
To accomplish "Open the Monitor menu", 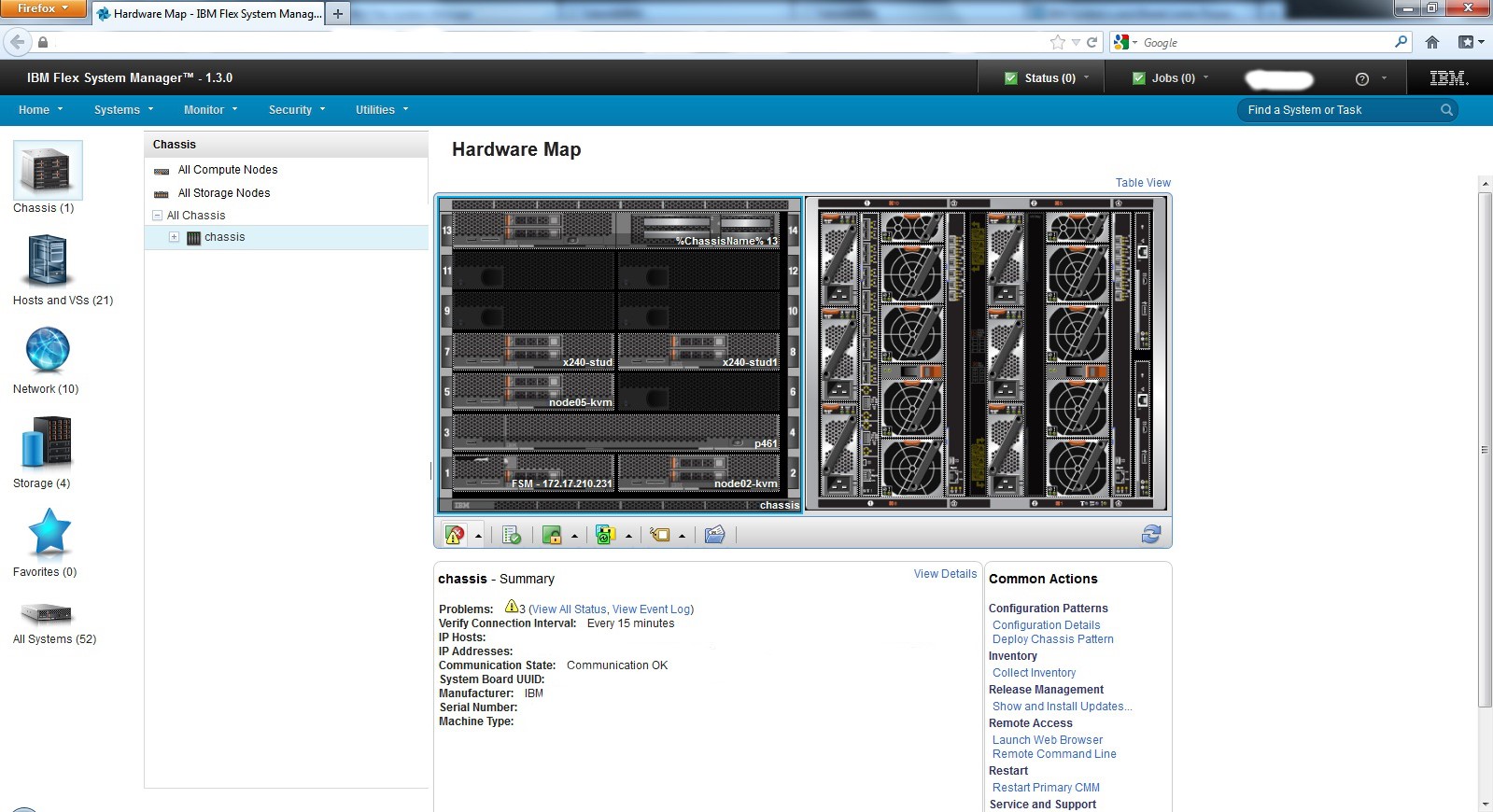I will 211,110.
